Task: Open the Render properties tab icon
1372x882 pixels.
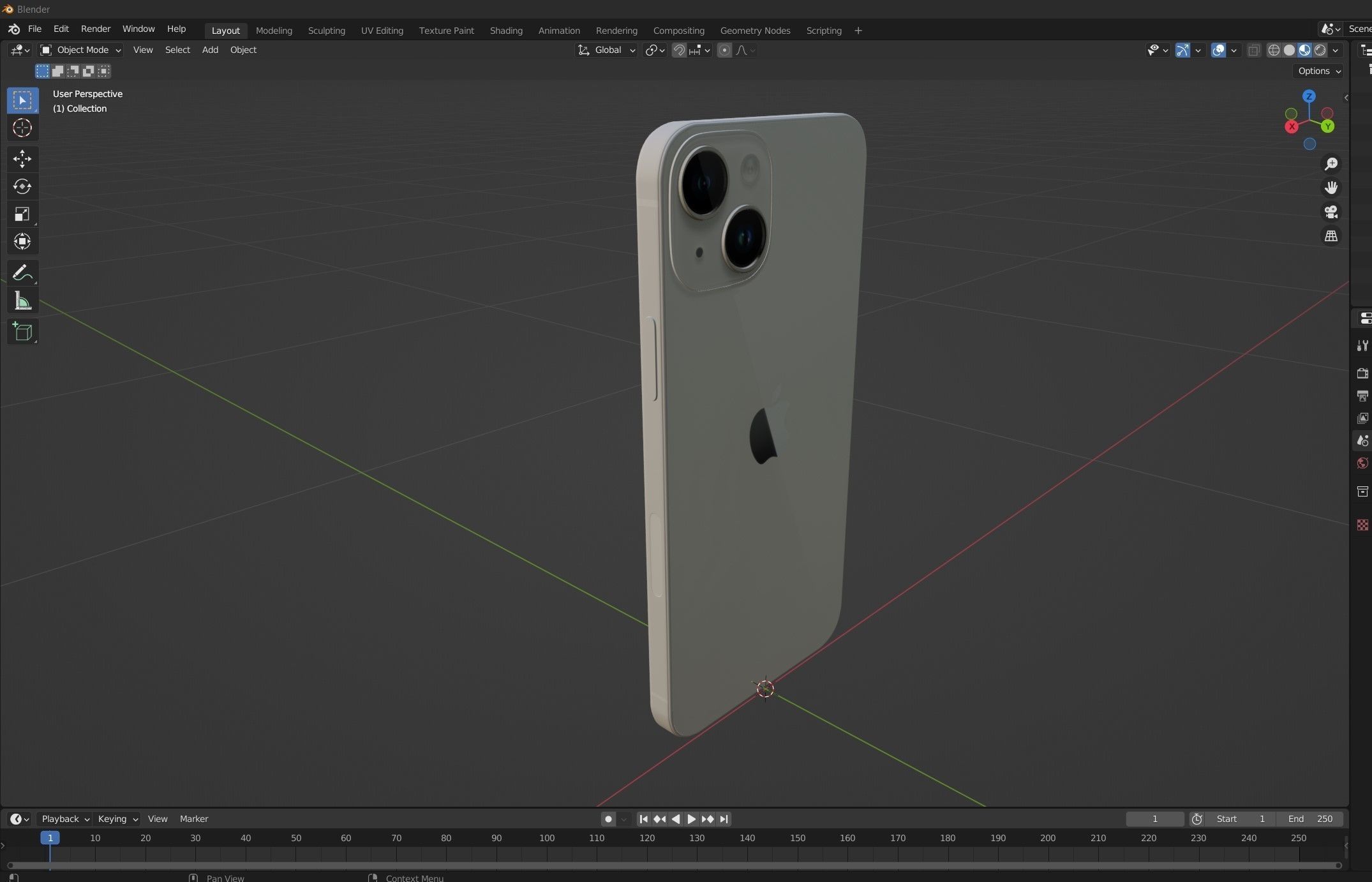Action: pyautogui.click(x=1362, y=373)
